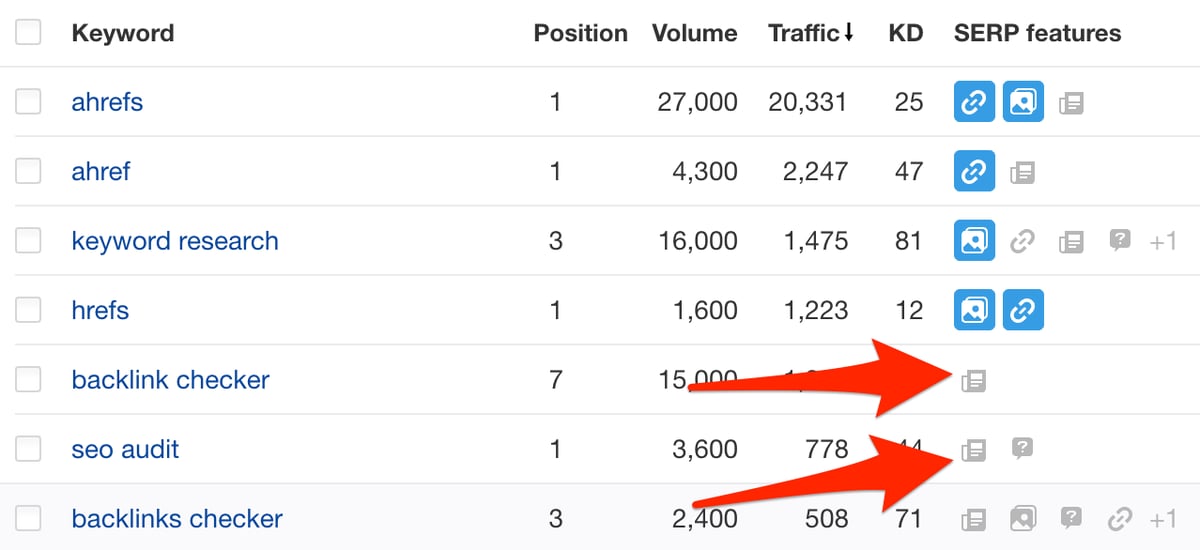
Task: Check the box next to hrefs
Action: tap(28, 310)
